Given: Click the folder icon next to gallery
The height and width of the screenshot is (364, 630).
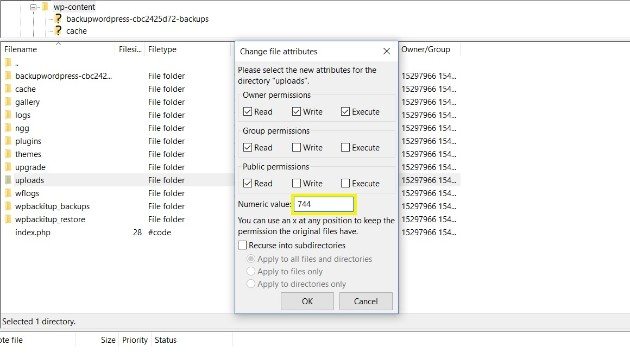Looking at the screenshot, I should pos(8,102).
